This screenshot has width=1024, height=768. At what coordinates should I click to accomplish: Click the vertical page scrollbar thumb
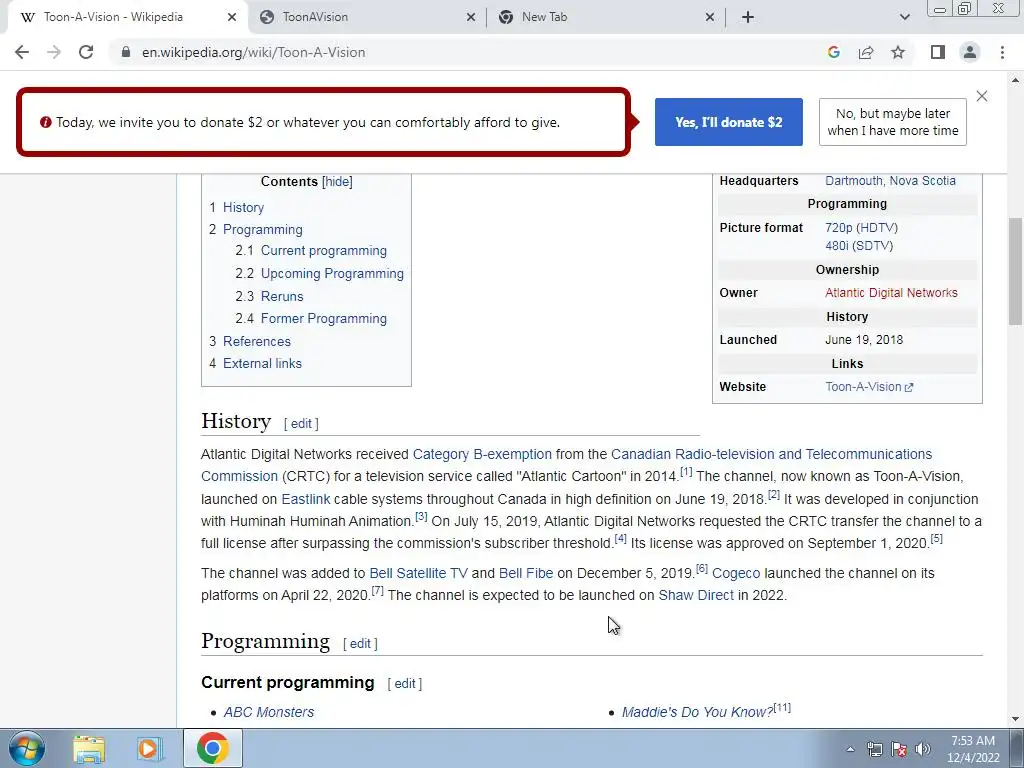click(1015, 270)
